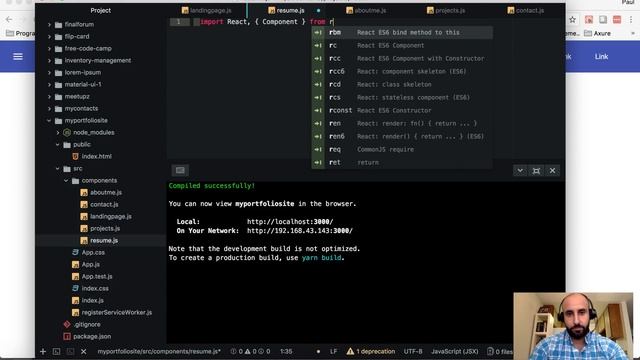Choose the rbm bind method snippet
Screen dimensions: 640x360
click(x=402, y=32)
